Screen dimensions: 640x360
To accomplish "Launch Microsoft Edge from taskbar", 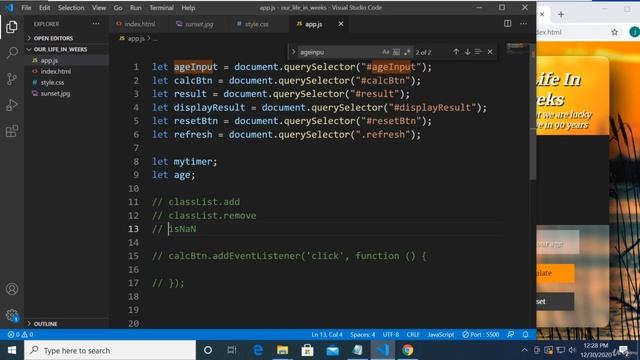I will click(258, 350).
